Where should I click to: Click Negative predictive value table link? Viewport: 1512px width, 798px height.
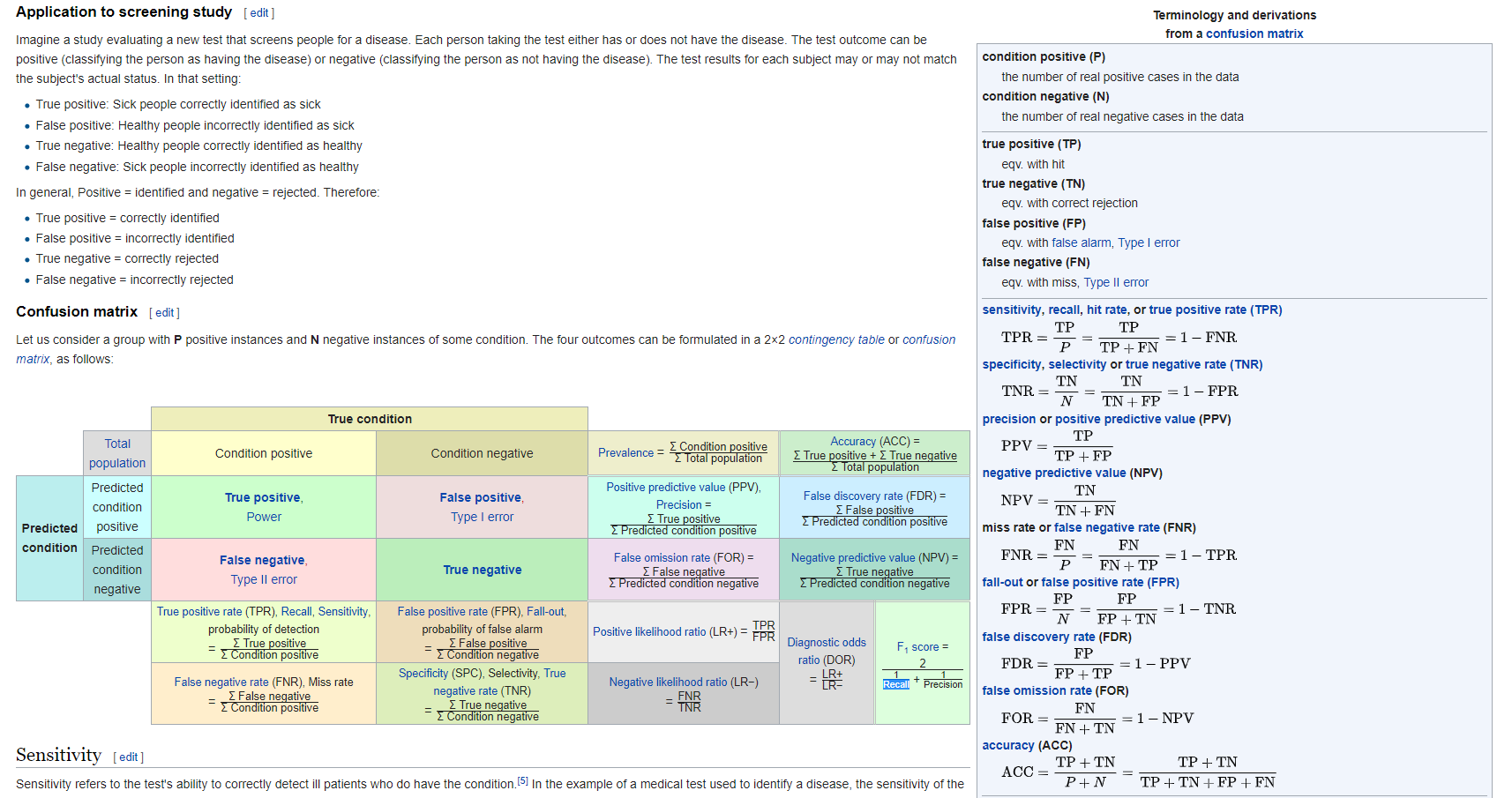[853, 557]
